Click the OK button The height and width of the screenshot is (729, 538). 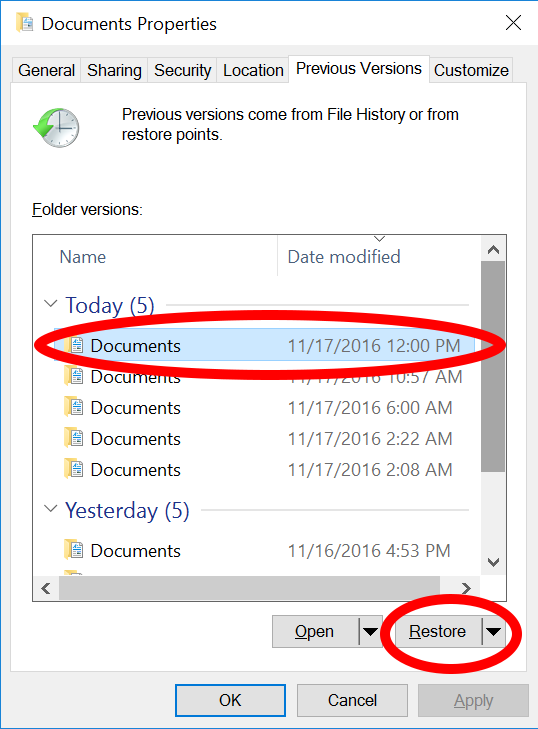[x=230, y=700]
